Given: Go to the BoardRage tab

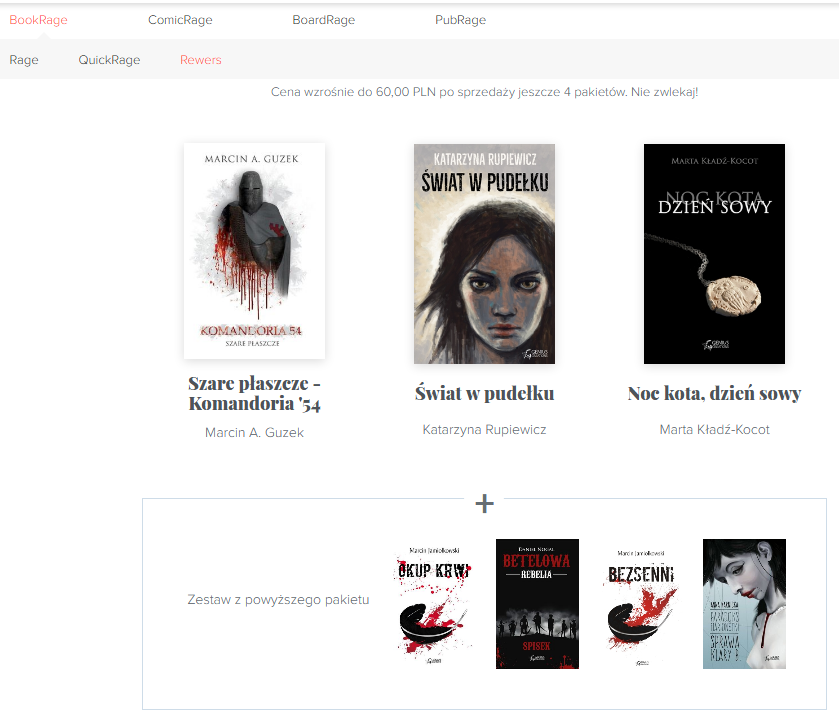Looking at the screenshot, I should coord(323,20).
